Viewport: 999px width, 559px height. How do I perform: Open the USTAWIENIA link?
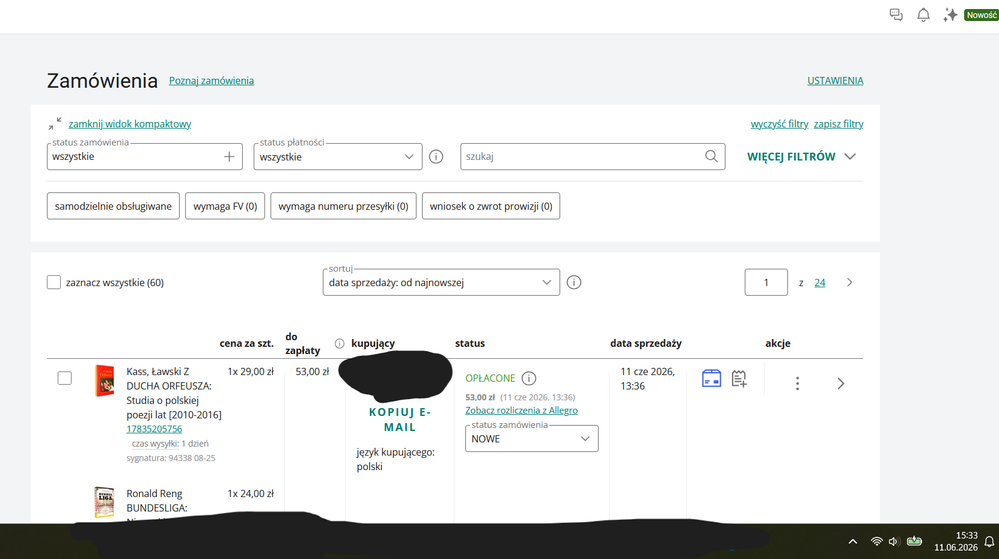tap(835, 81)
